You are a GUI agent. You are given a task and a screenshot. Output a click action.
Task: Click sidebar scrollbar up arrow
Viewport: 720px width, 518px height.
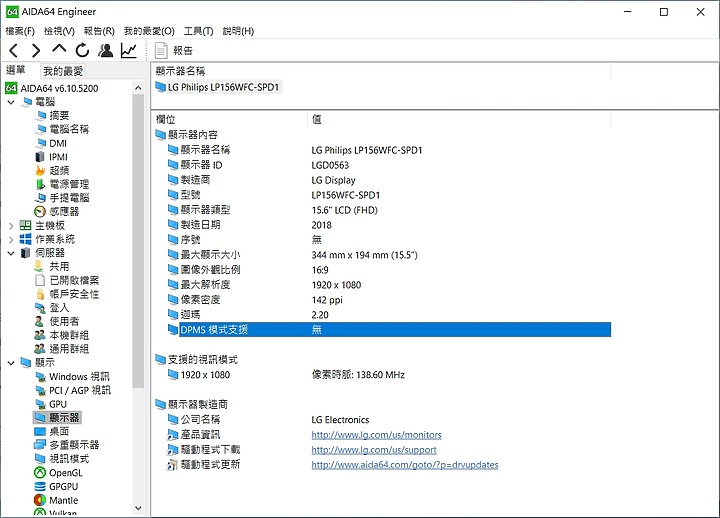tap(138, 87)
